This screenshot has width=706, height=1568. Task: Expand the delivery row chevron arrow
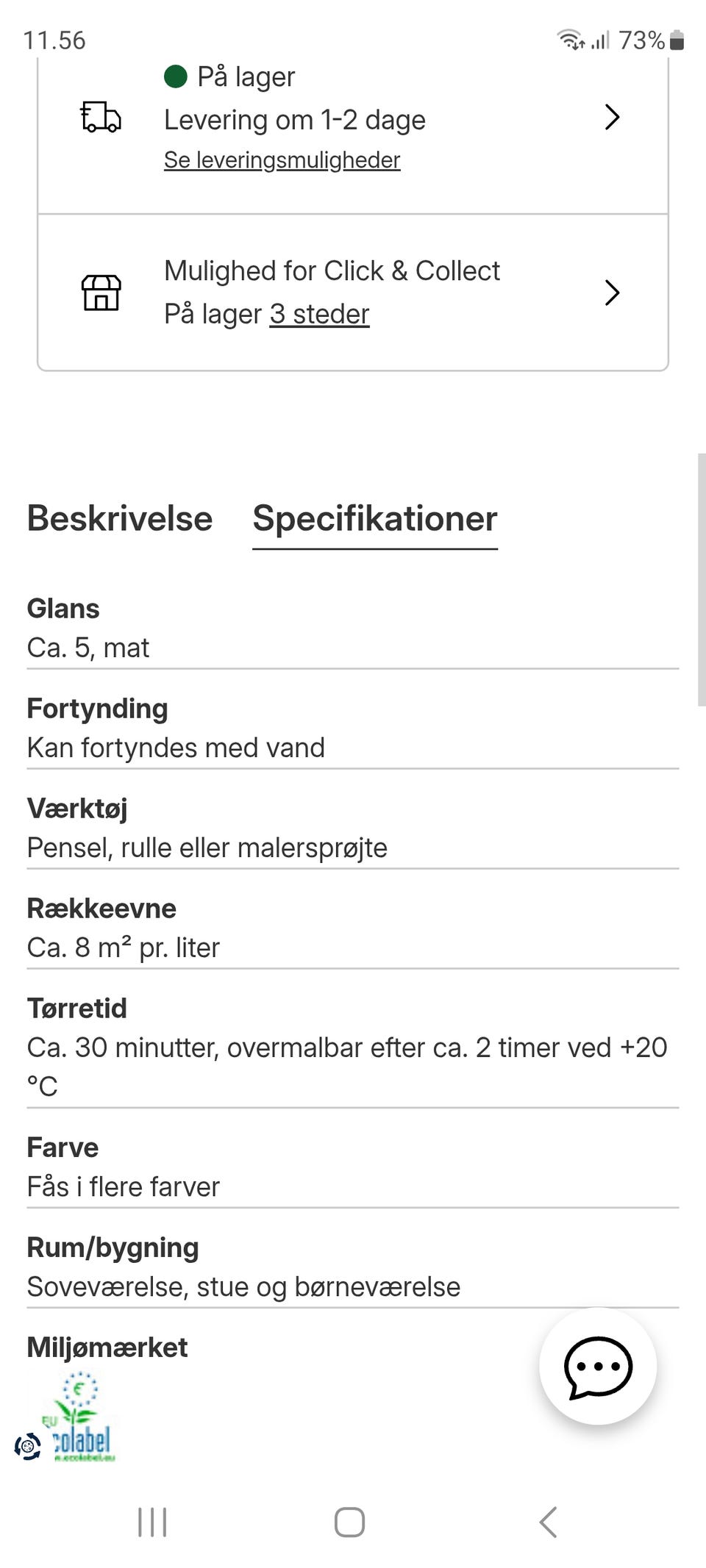[x=612, y=117]
